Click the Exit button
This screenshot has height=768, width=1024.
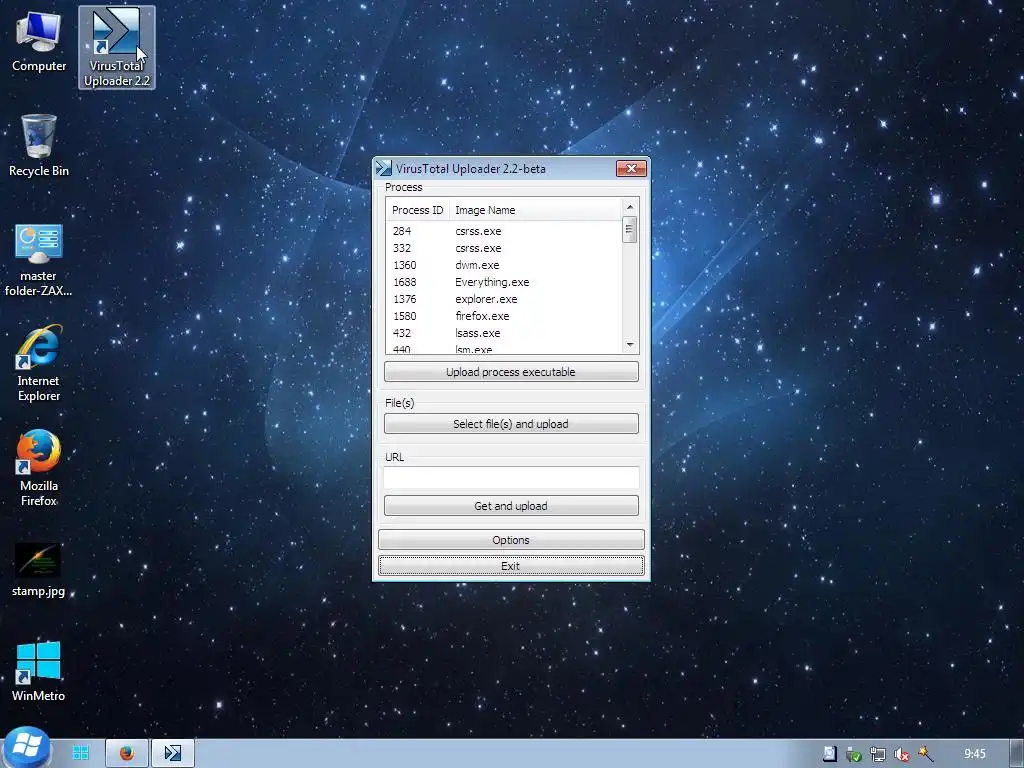click(x=511, y=566)
